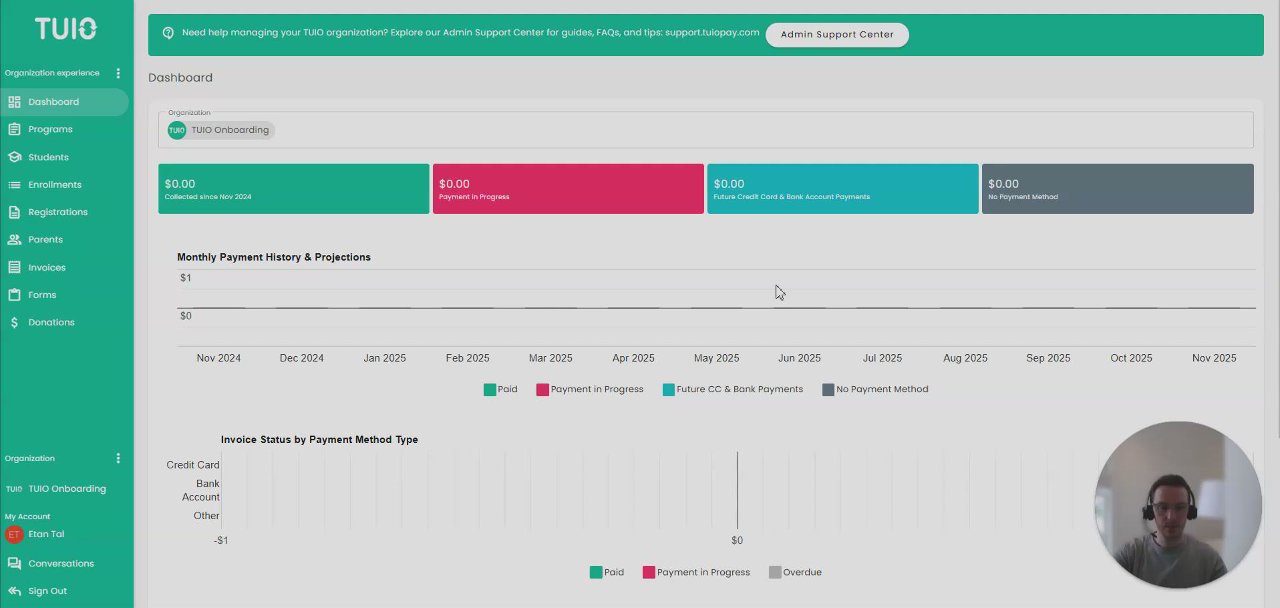Click the Parents people icon
Image resolution: width=1280 pixels, height=608 pixels.
[x=14, y=240]
